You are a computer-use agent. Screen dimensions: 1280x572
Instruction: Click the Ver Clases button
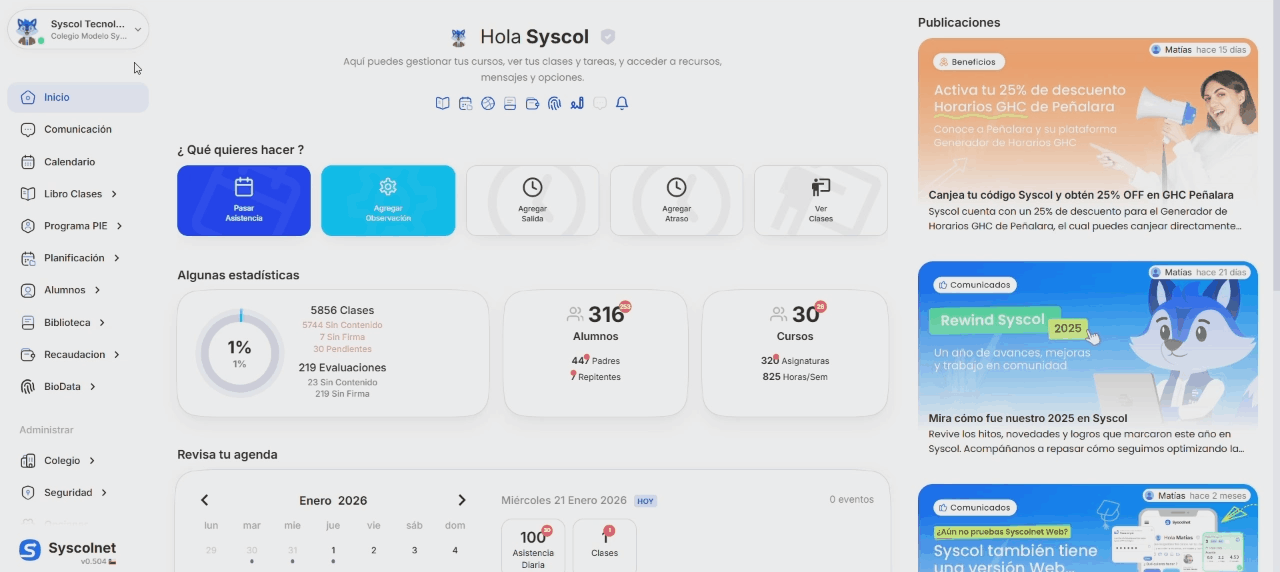(x=821, y=201)
